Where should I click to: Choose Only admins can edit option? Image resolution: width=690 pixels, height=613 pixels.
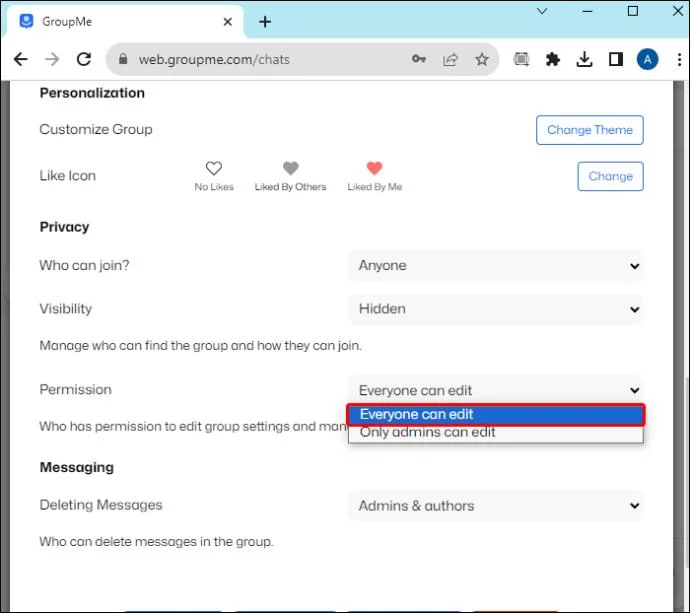click(496, 433)
